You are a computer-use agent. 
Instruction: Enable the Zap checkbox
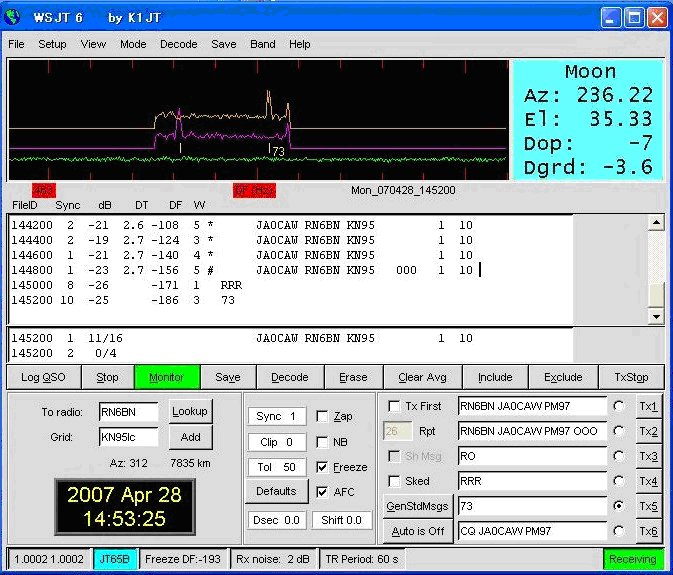[322, 416]
